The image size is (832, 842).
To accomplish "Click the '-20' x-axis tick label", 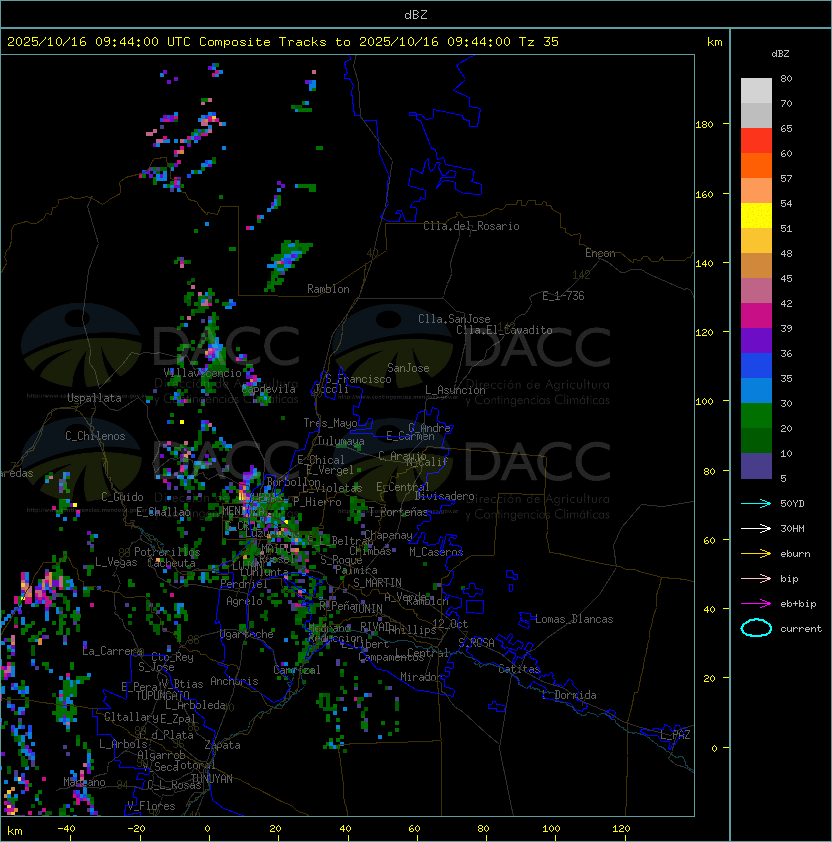I will [x=136, y=829].
